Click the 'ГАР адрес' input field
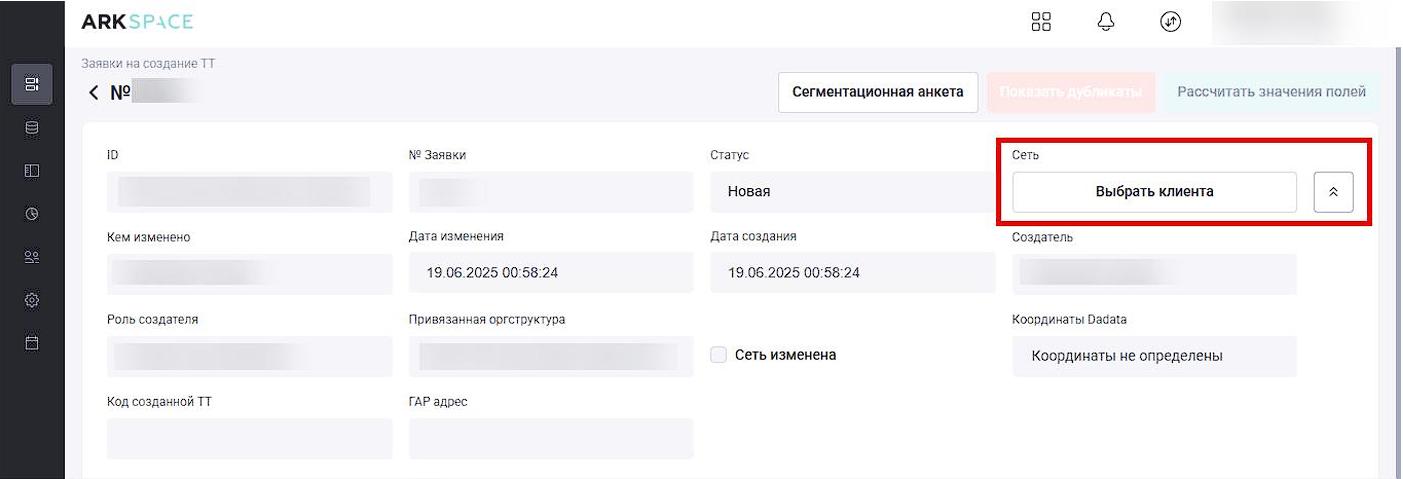The image size is (1403, 479). [x=551, y=438]
